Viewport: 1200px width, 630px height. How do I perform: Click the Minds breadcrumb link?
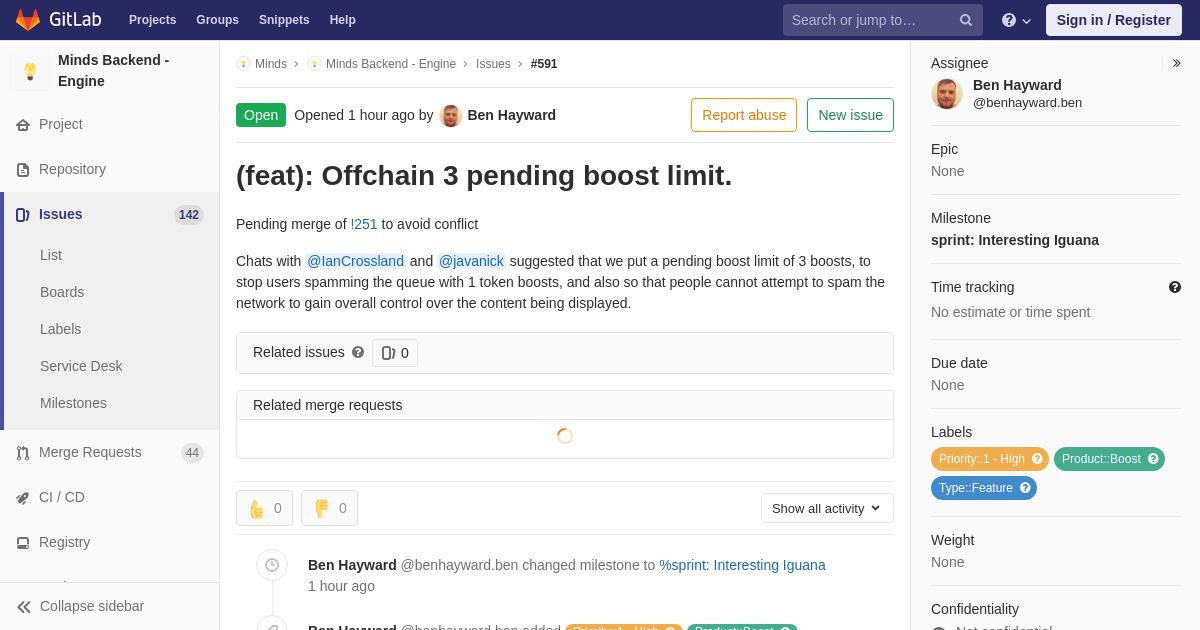[x=271, y=64]
